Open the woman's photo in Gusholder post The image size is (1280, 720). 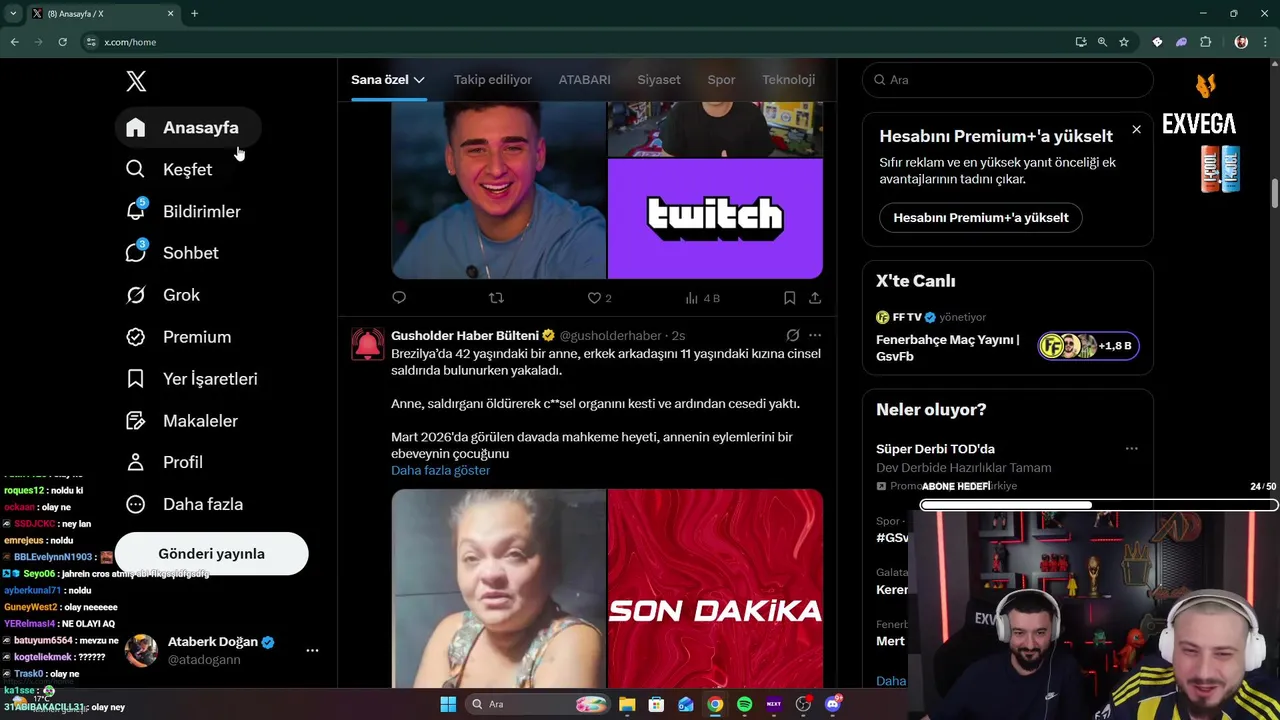[499, 589]
